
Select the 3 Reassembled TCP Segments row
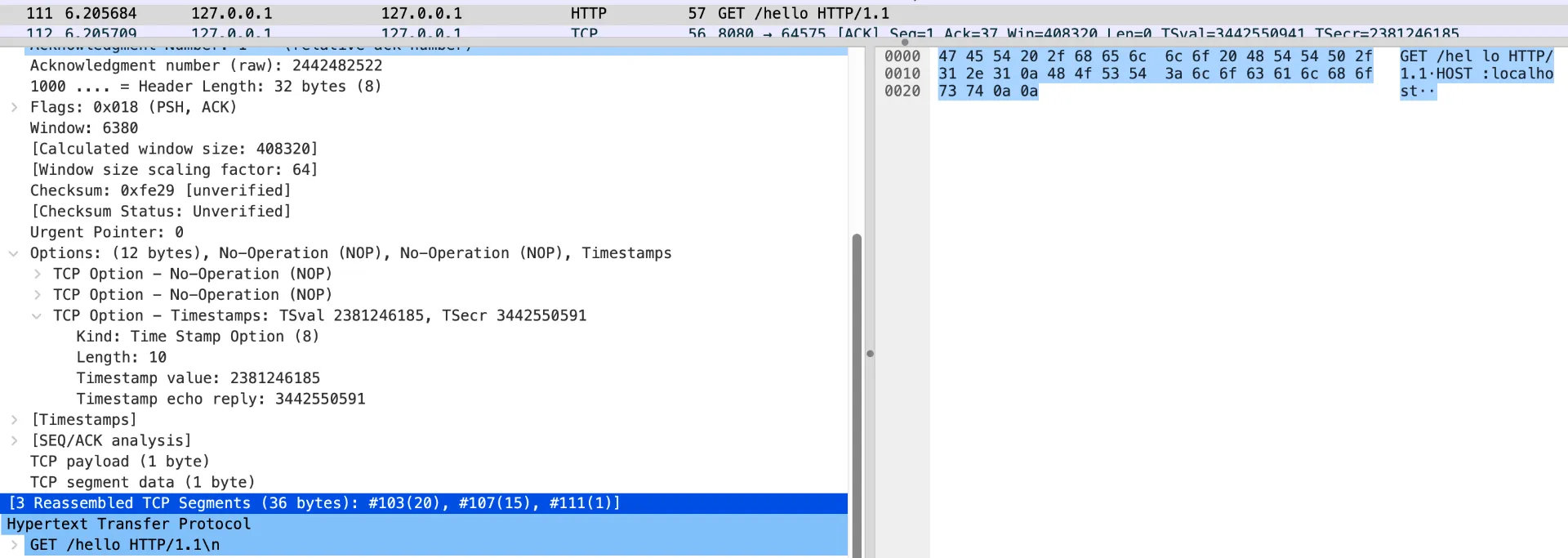(314, 503)
